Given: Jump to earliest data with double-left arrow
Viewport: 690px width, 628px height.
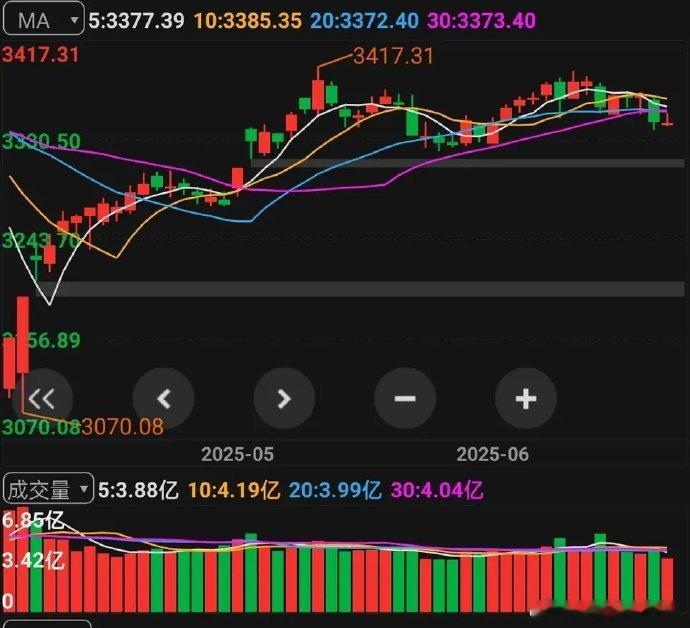Looking at the screenshot, I should click(x=42, y=399).
